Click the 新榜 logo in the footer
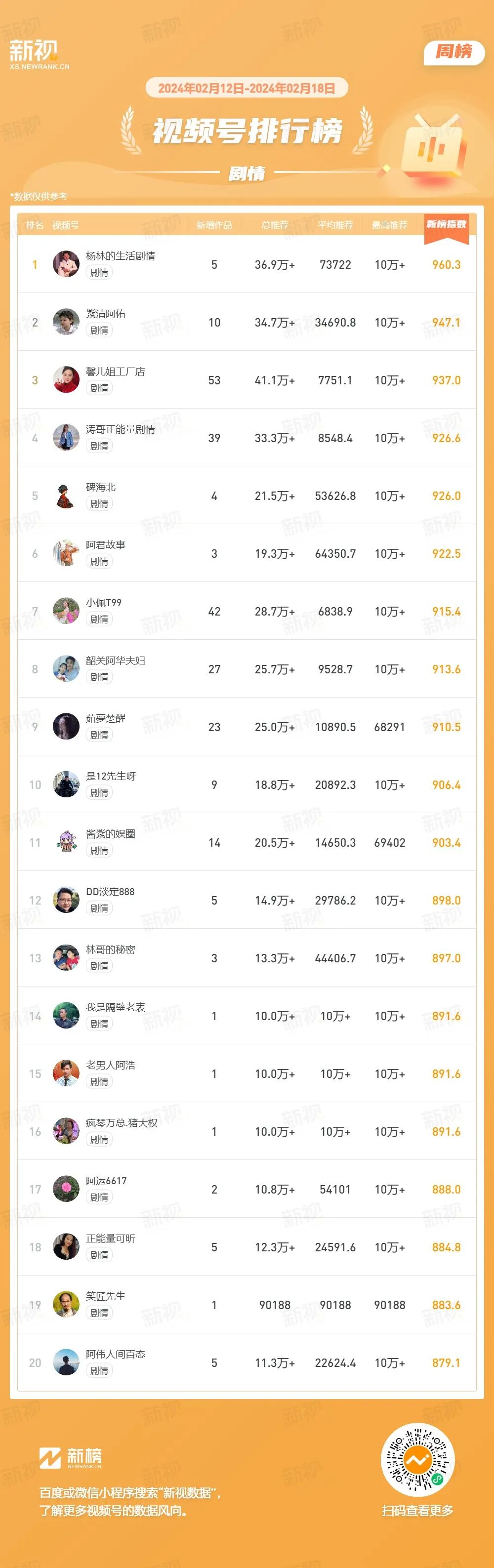The height and width of the screenshot is (1568, 494). (71, 1458)
